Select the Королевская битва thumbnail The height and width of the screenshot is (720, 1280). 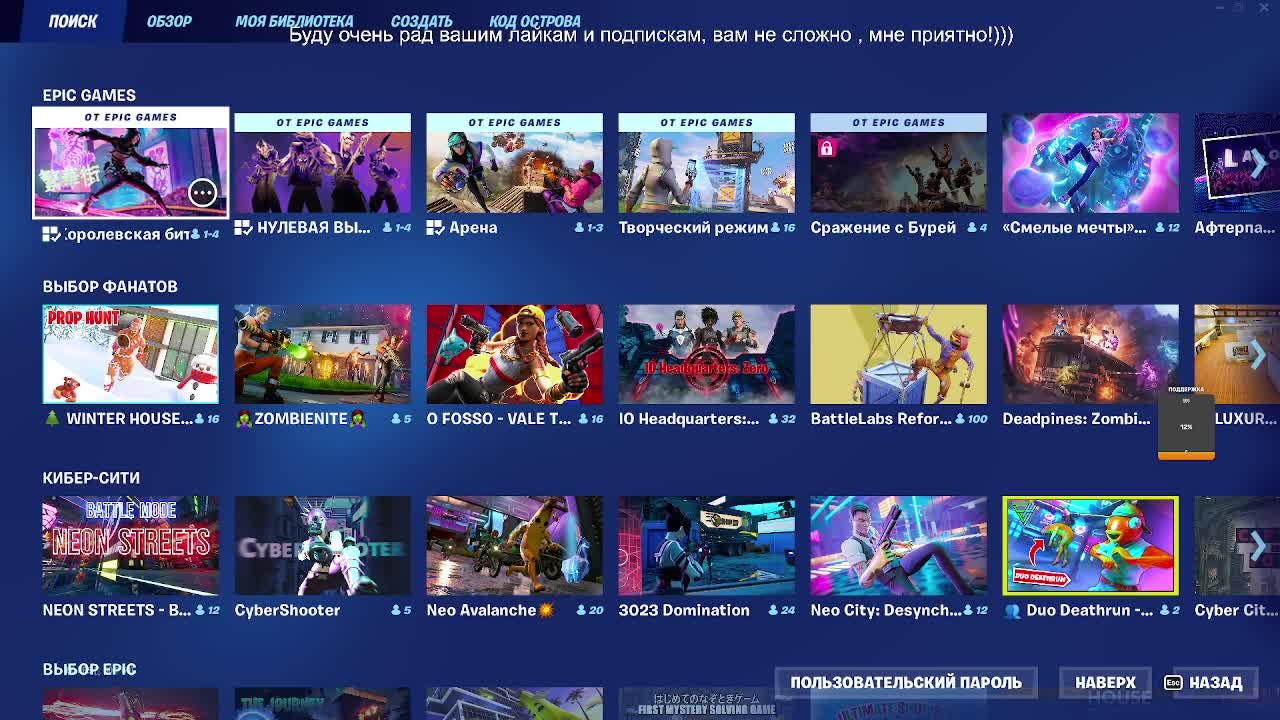pos(130,163)
